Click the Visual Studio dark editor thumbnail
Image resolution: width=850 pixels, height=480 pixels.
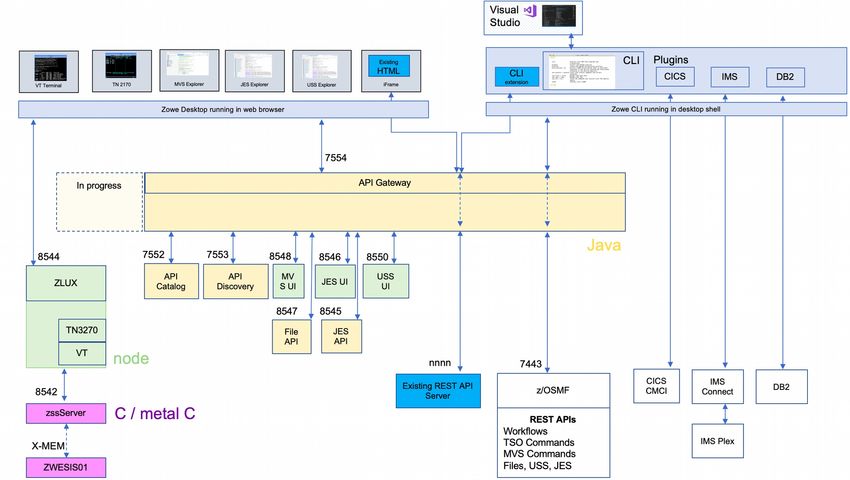point(559,16)
